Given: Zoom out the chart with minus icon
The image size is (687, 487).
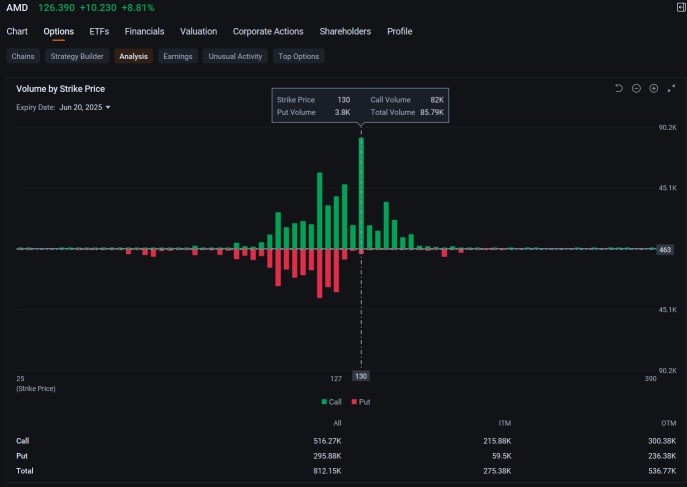Looking at the screenshot, I should point(636,88).
